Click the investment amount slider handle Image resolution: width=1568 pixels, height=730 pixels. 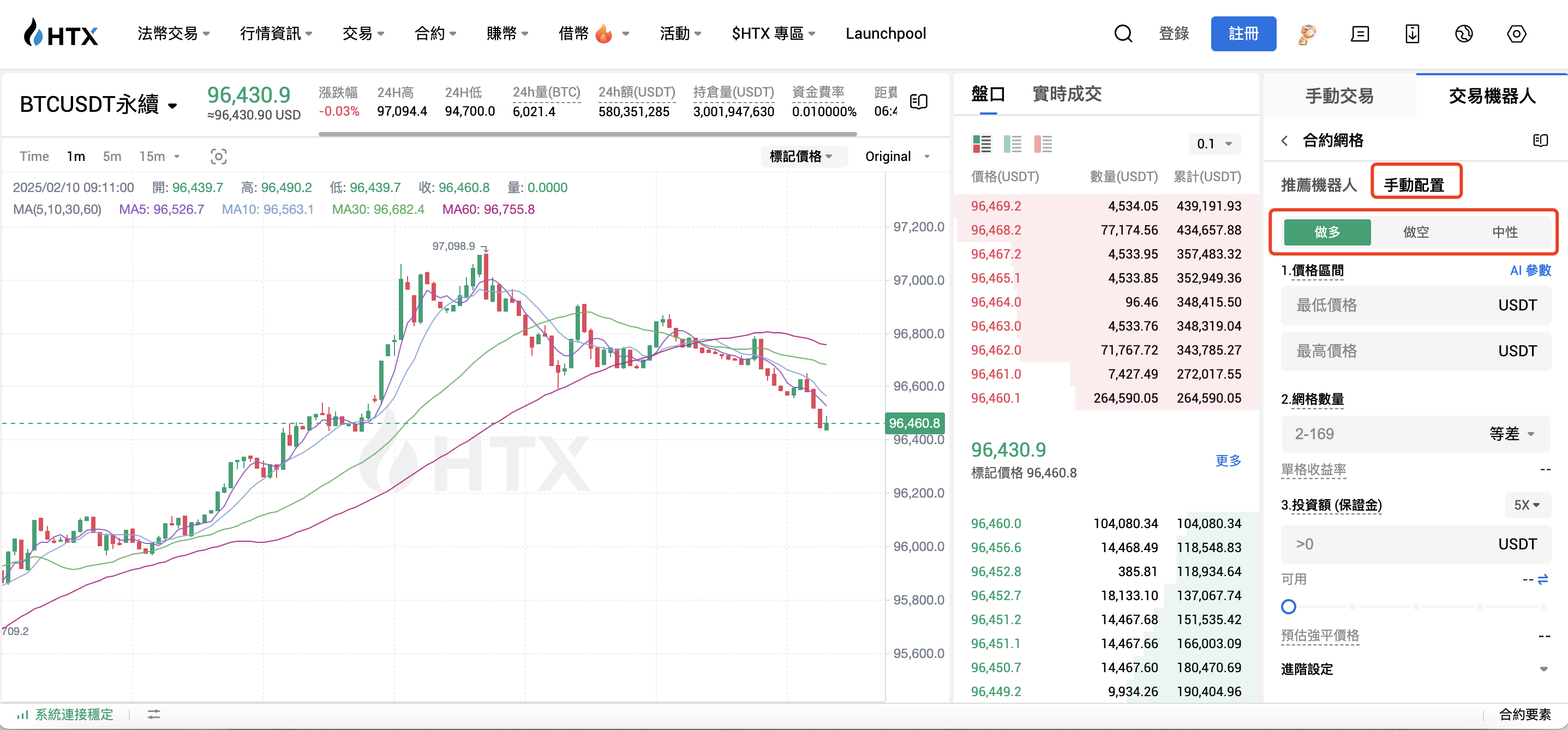(1289, 606)
